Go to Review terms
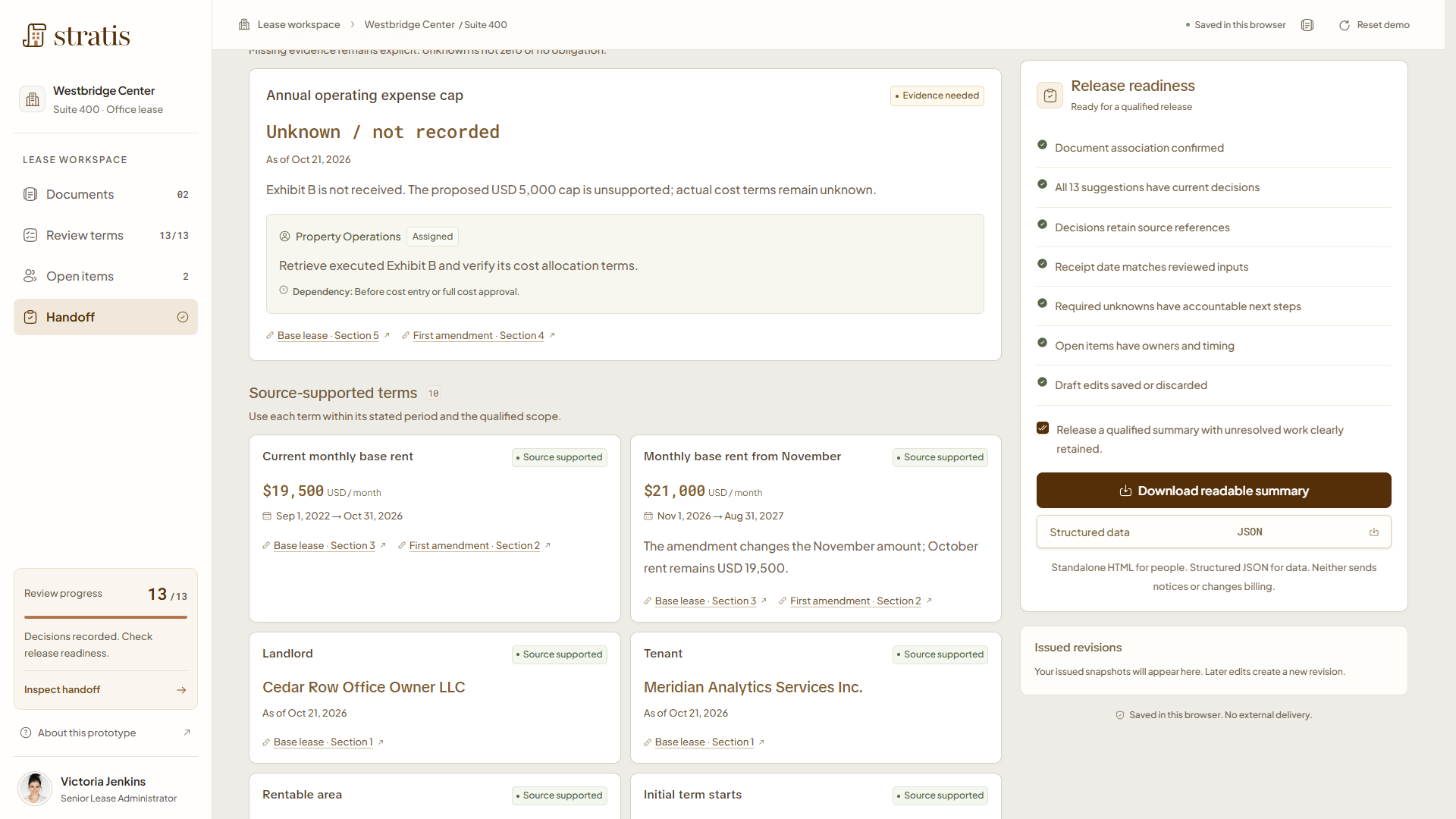Image resolution: width=1456 pixels, height=819 pixels. (105, 235)
